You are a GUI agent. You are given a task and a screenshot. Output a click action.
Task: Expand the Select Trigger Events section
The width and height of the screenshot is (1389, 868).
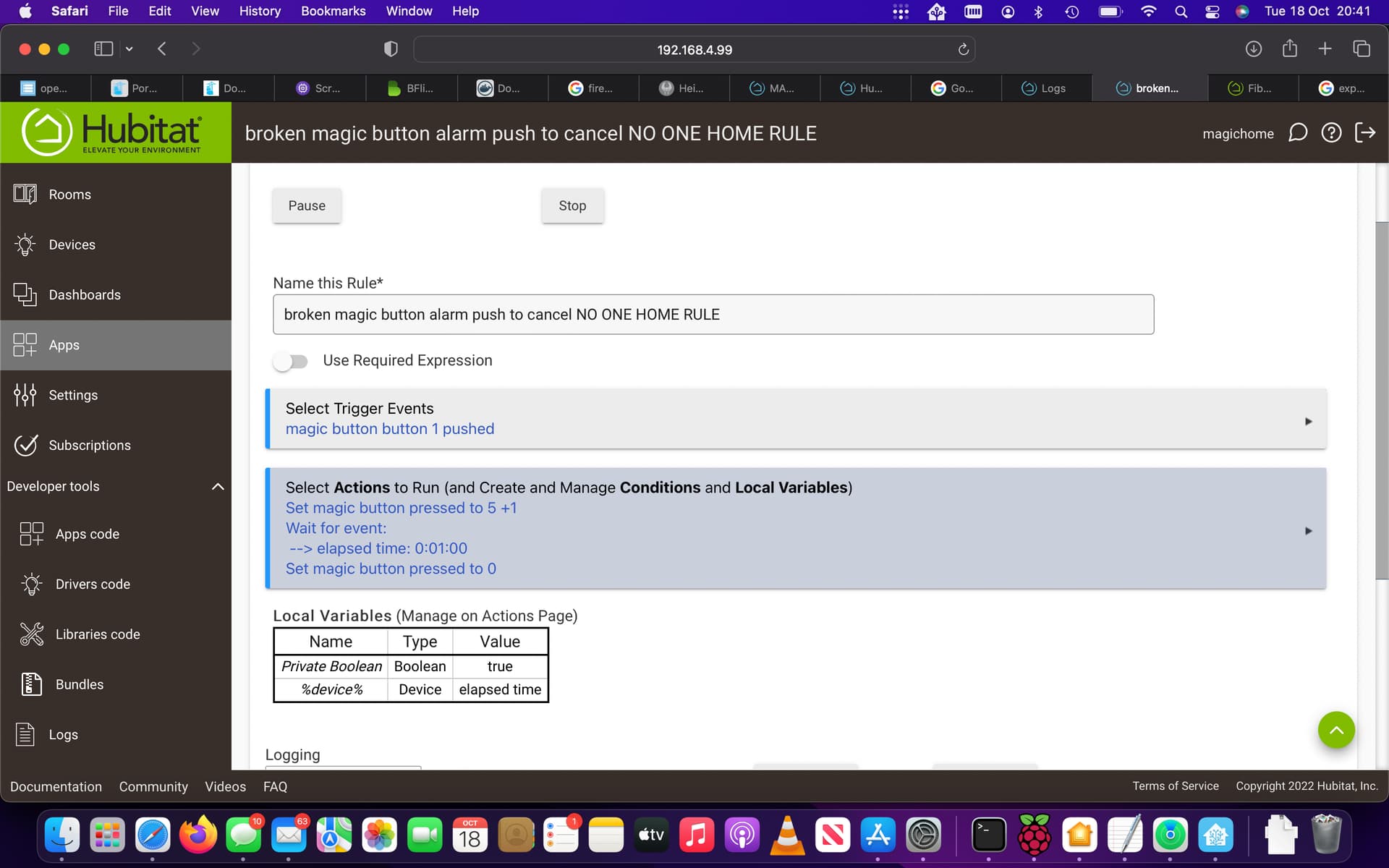1308,421
